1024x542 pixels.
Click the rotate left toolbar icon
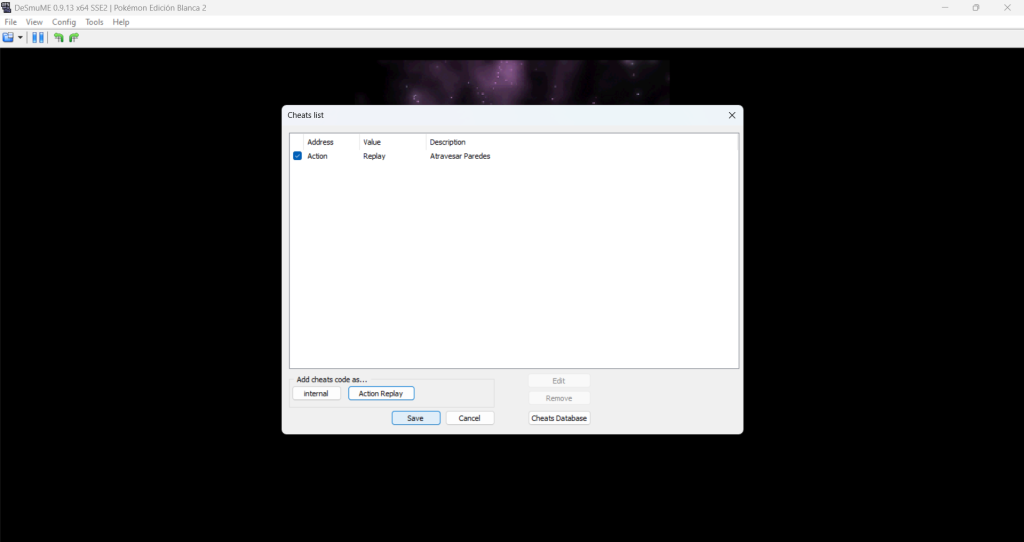[59, 37]
